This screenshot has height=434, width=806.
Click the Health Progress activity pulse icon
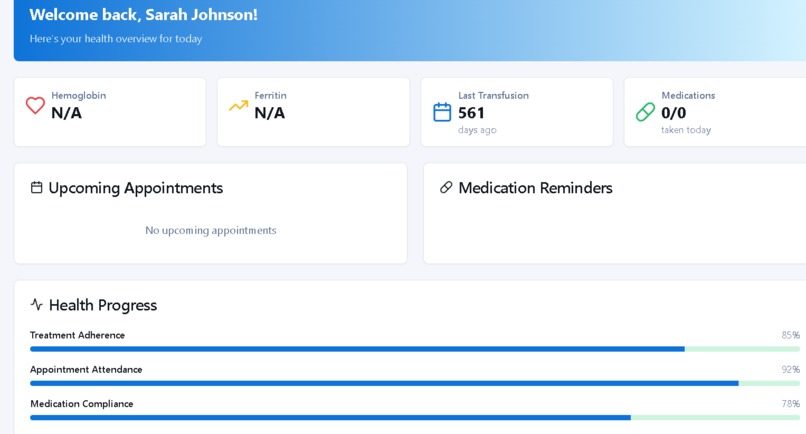pyautogui.click(x=36, y=304)
